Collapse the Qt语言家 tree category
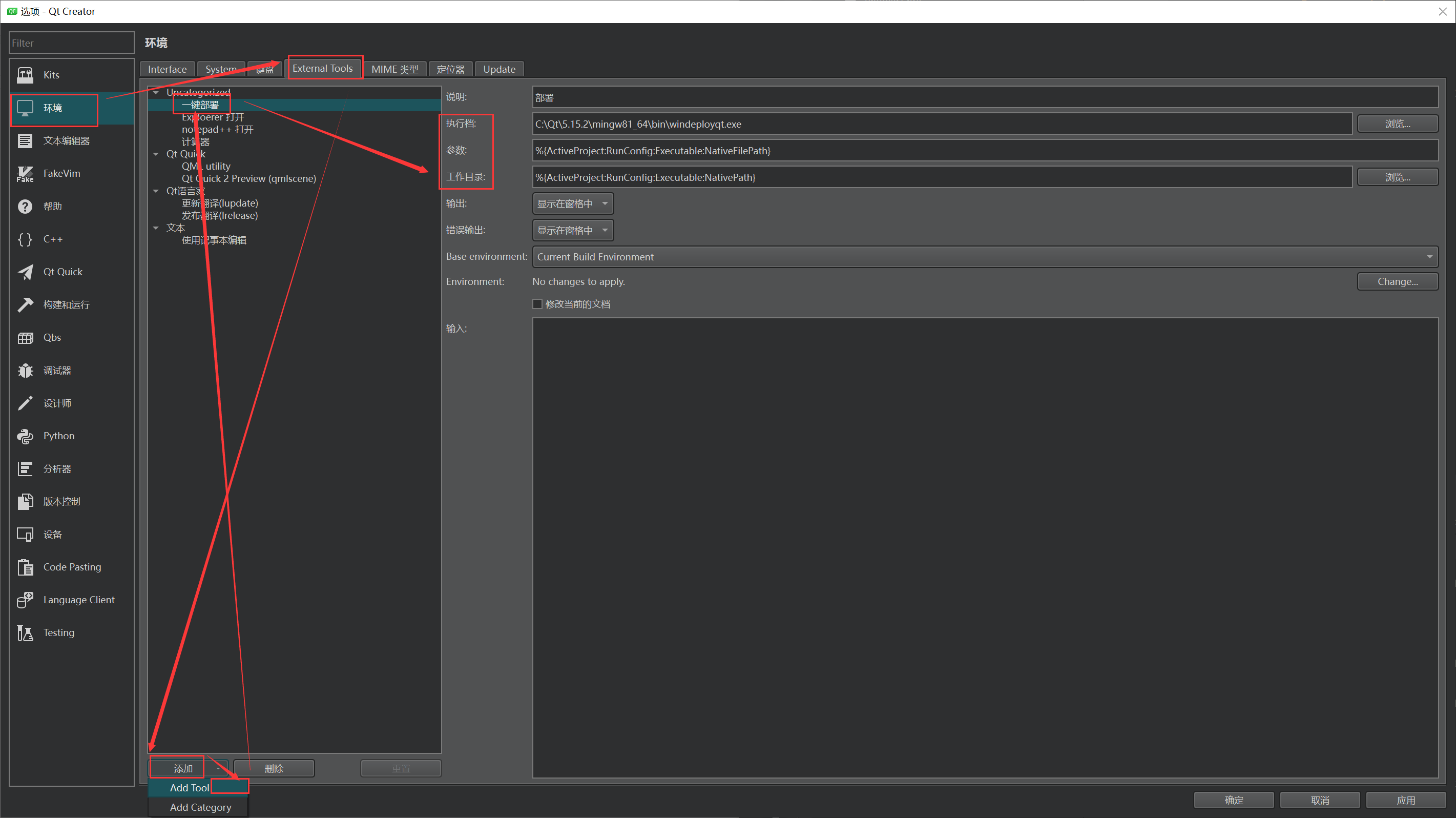 click(x=156, y=191)
